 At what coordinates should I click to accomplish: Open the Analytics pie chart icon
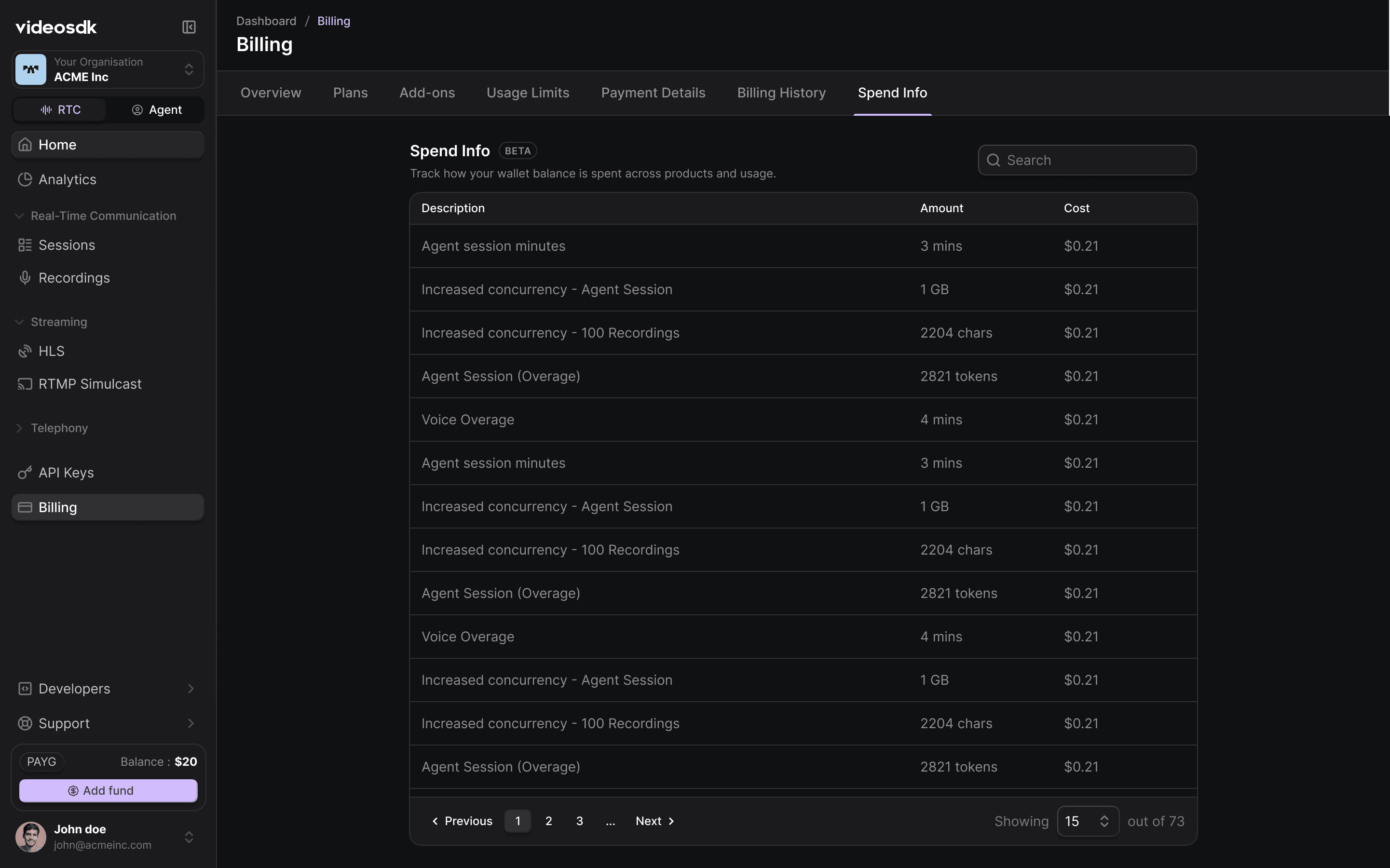[24, 179]
